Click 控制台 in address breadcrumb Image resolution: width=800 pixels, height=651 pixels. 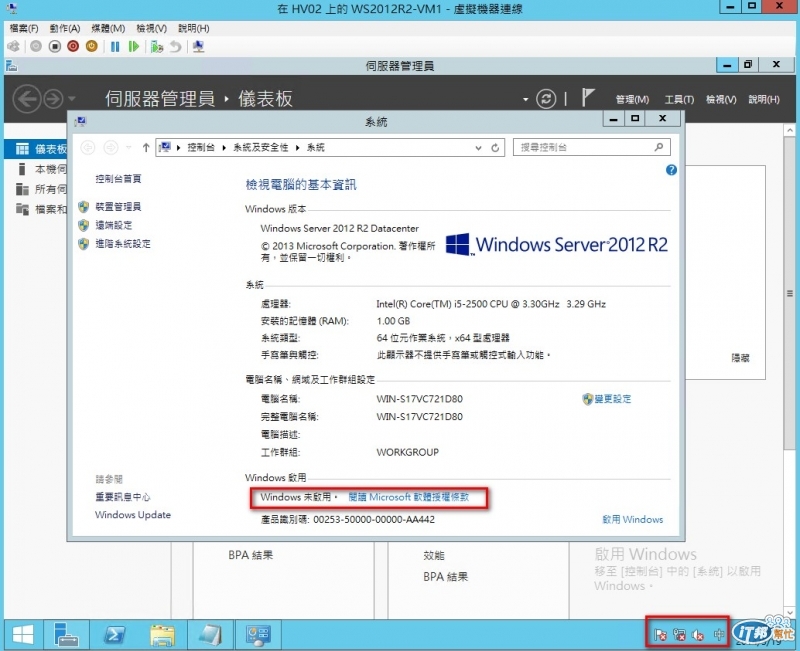click(201, 147)
